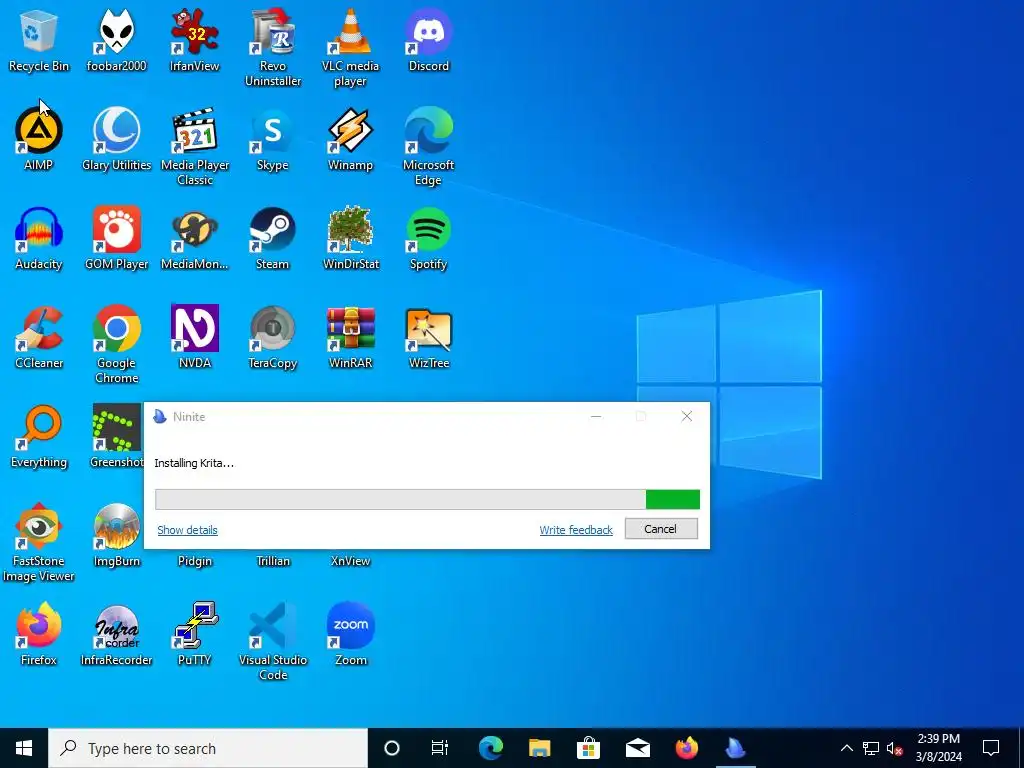
Task: Launch Edge from the taskbar
Action: tap(490, 748)
